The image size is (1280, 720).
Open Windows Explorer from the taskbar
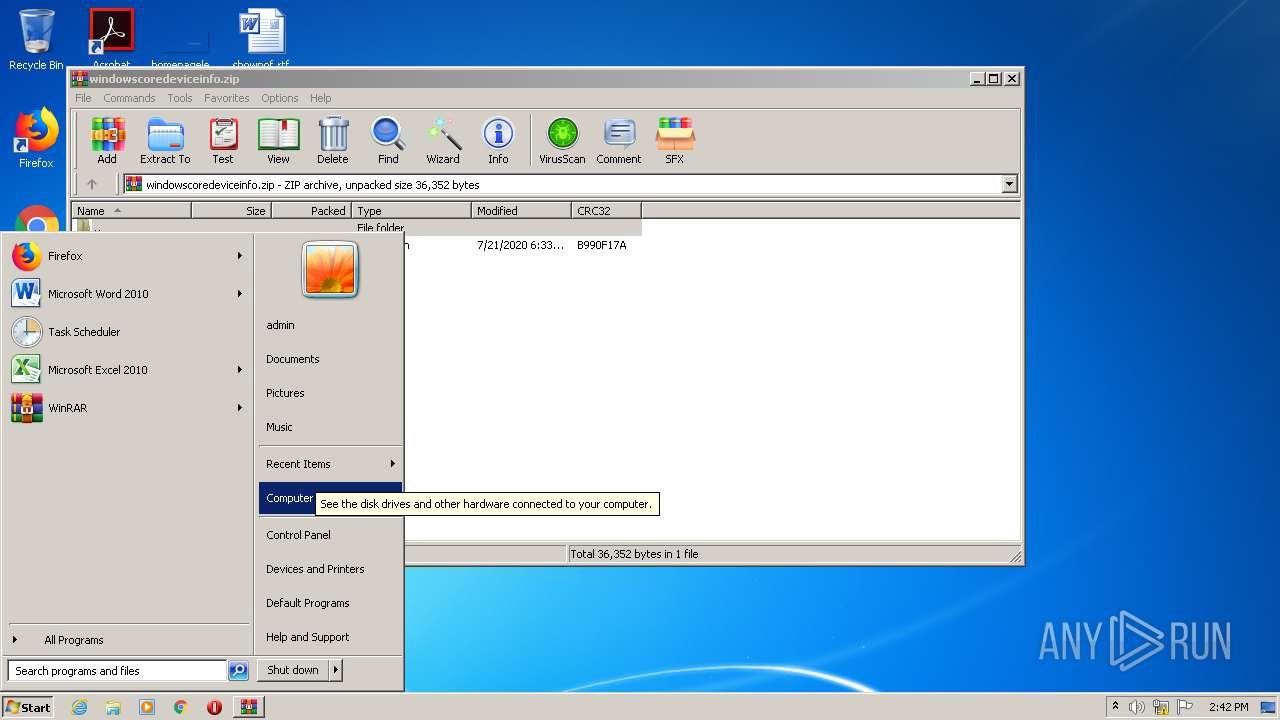coord(113,707)
